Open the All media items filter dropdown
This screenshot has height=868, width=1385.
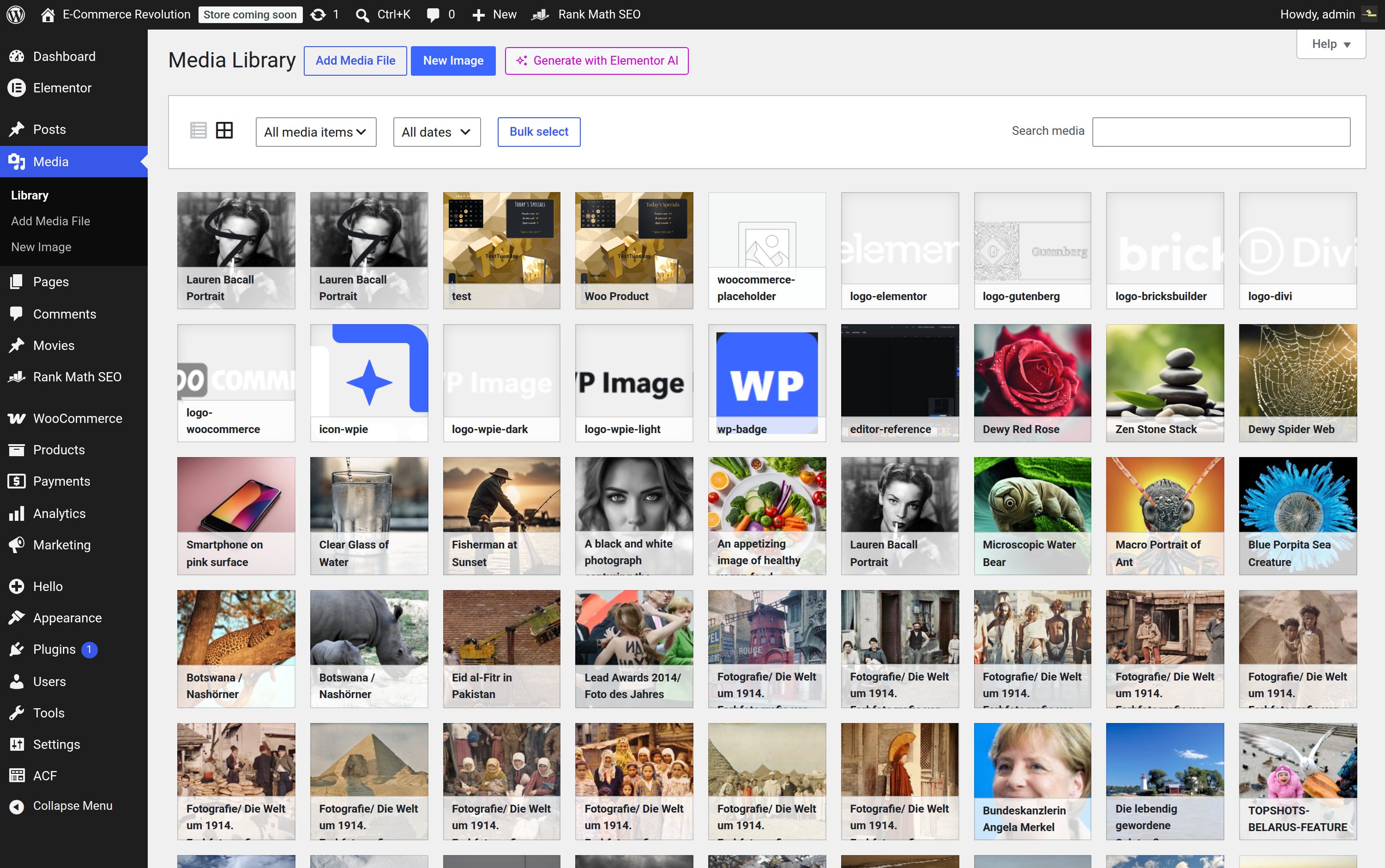(x=316, y=132)
